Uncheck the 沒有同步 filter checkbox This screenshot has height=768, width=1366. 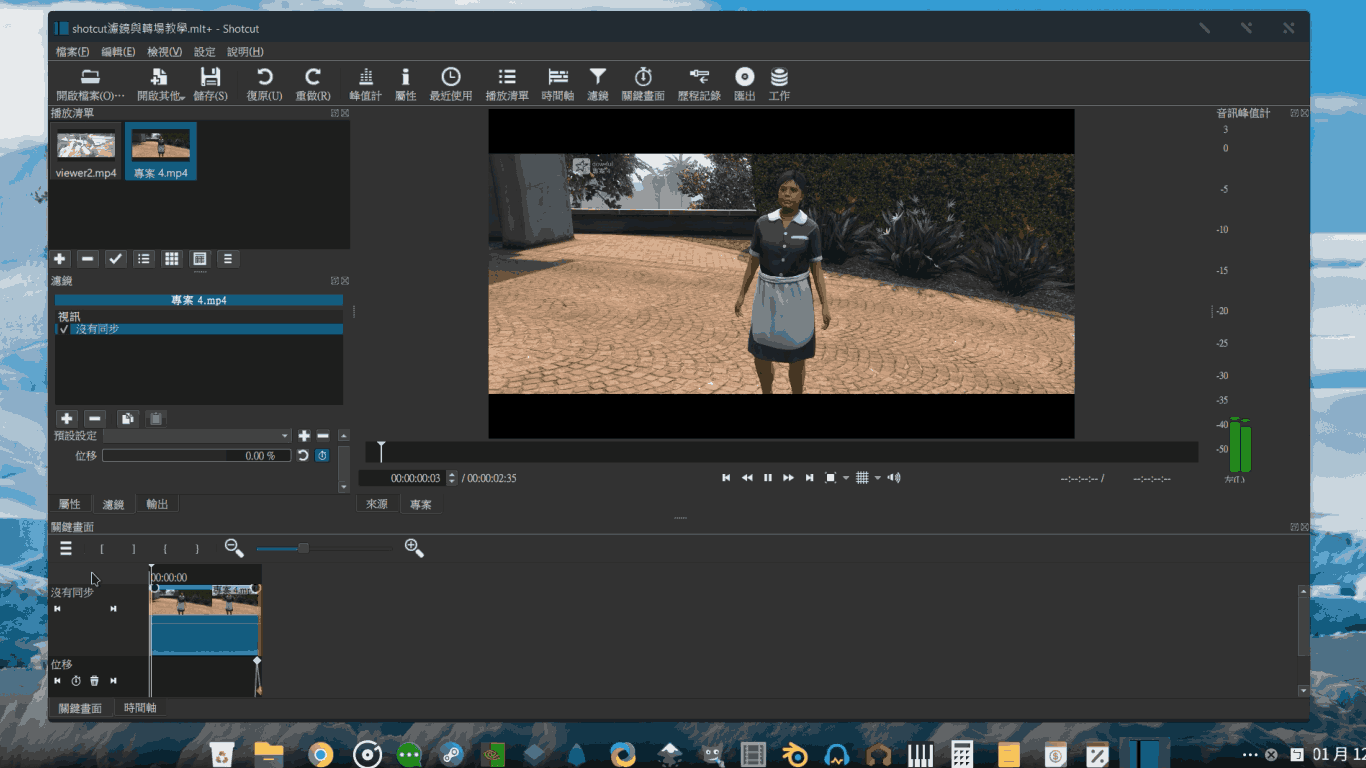click(x=64, y=329)
